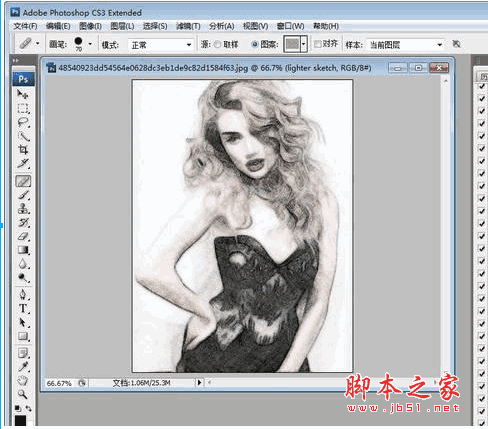Click the black foreground color swatch
The height and width of the screenshot is (429, 488).
pyautogui.click(x=20, y=421)
